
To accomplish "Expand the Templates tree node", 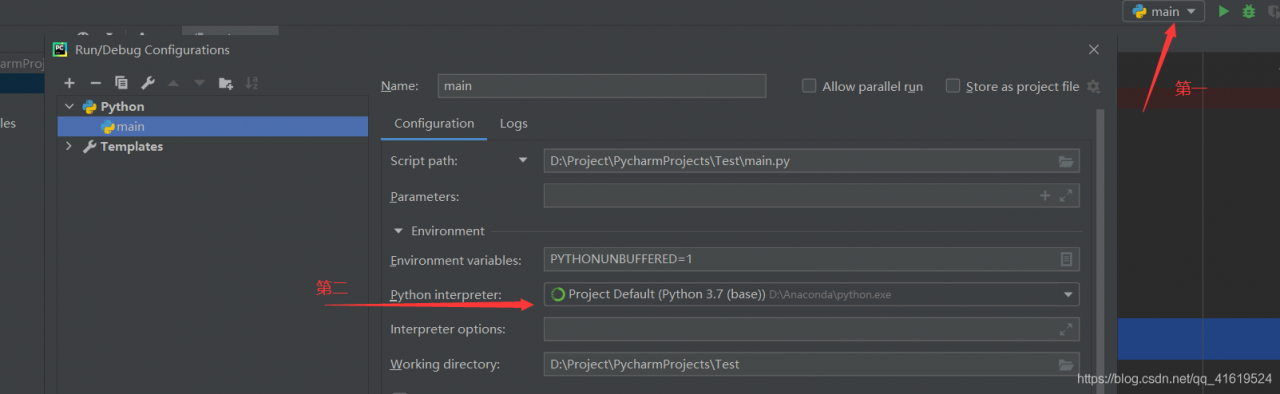I will [69, 146].
